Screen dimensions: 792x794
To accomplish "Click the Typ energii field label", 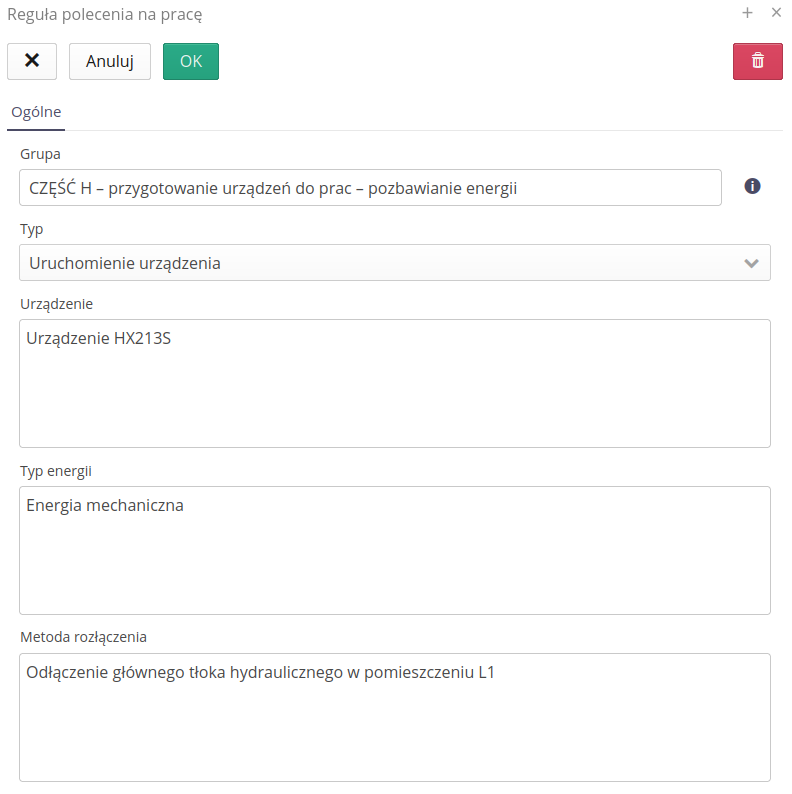I will click(56, 470).
